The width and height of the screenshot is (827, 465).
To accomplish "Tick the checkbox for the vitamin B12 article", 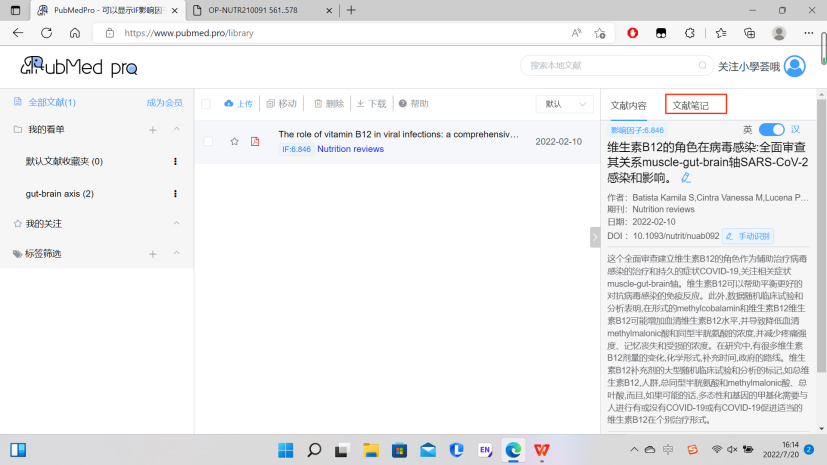I will [208, 141].
